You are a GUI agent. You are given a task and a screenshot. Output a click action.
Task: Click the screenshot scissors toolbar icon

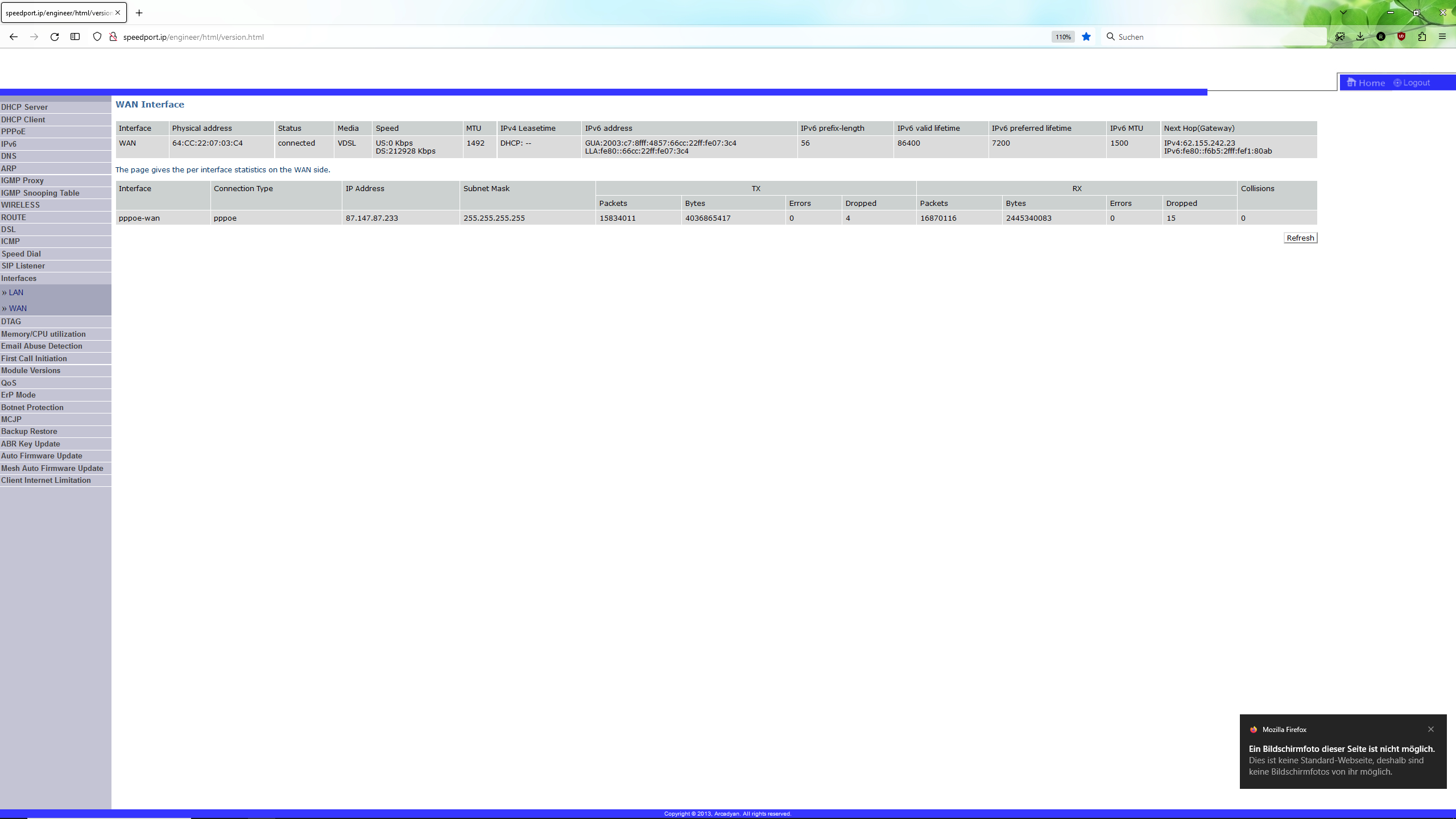1340,37
